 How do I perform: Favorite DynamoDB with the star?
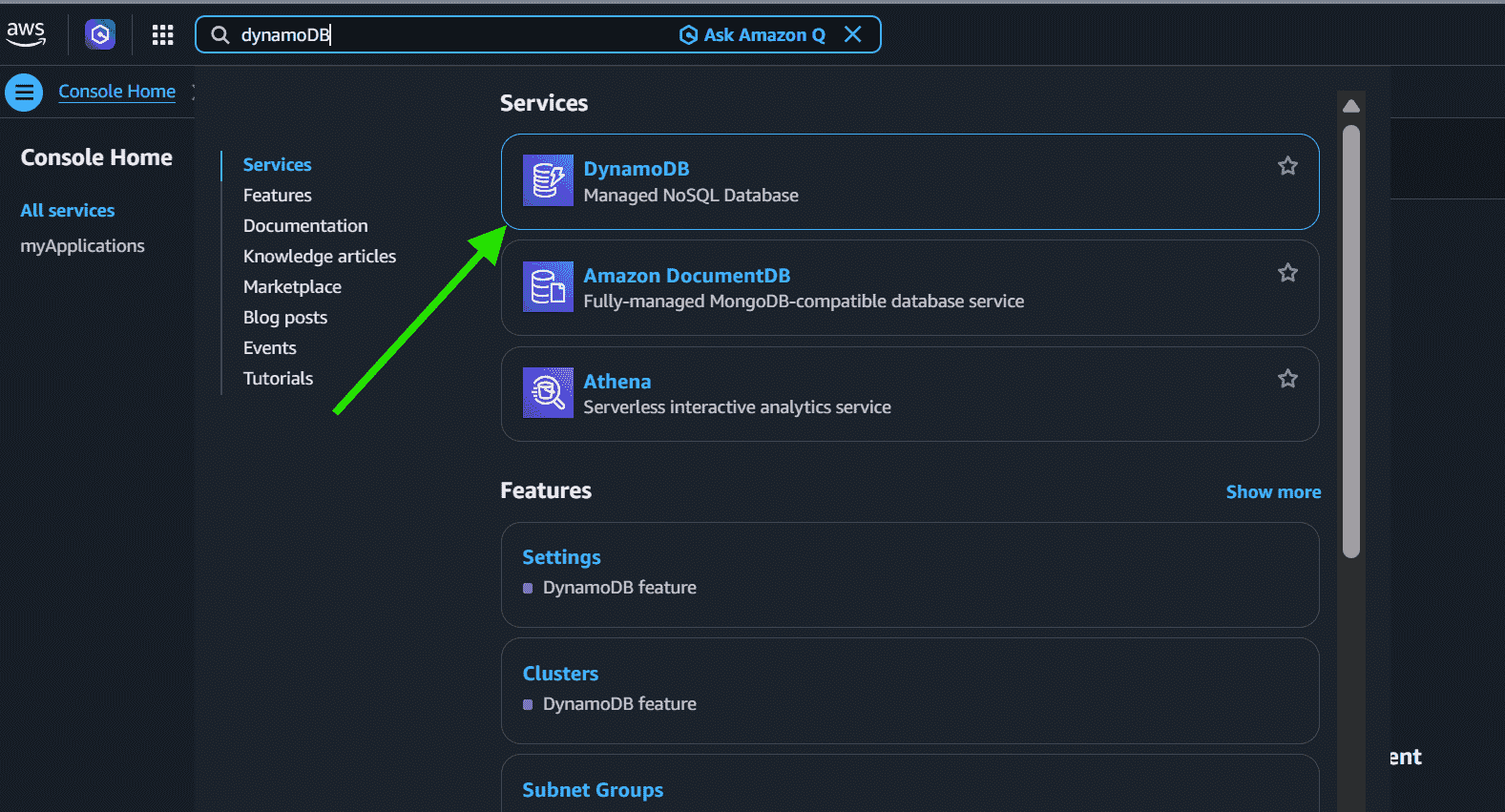pyautogui.click(x=1287, y=166)
